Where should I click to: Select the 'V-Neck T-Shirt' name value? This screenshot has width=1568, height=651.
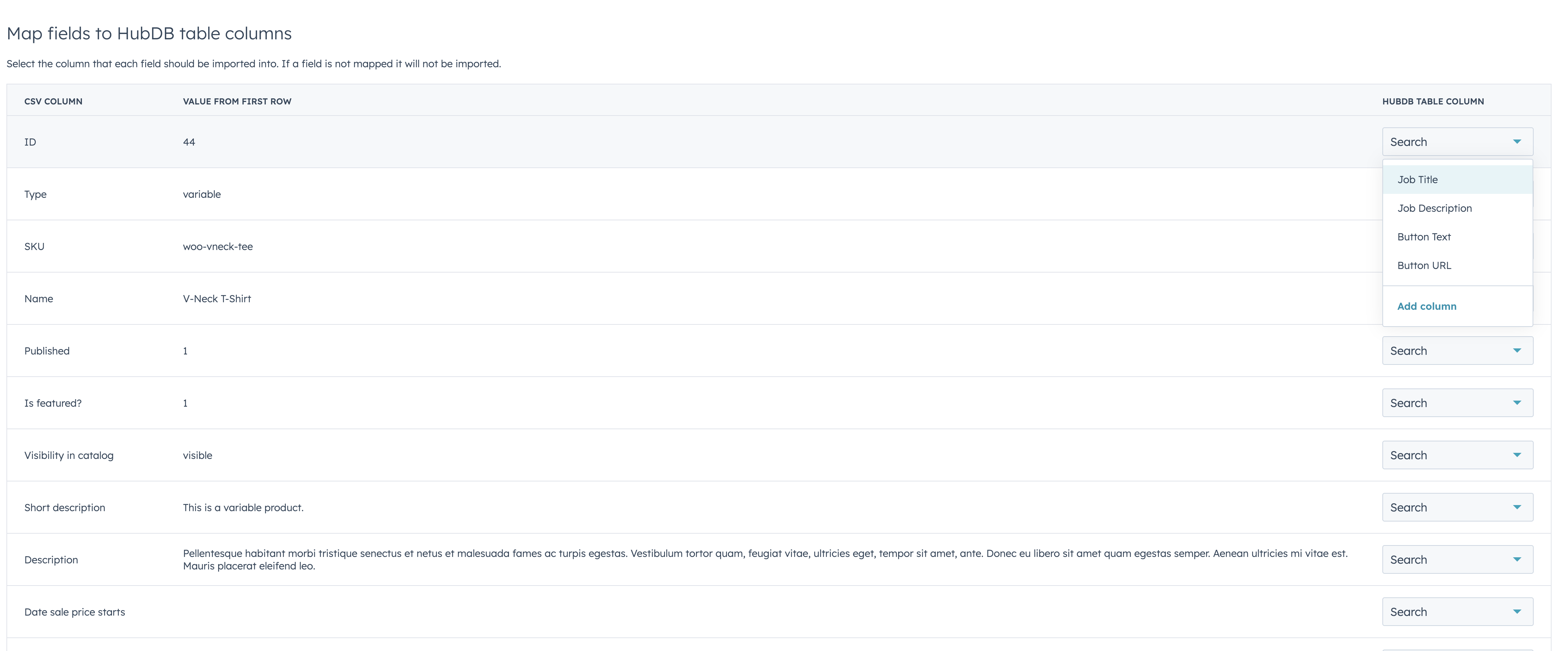217,299
